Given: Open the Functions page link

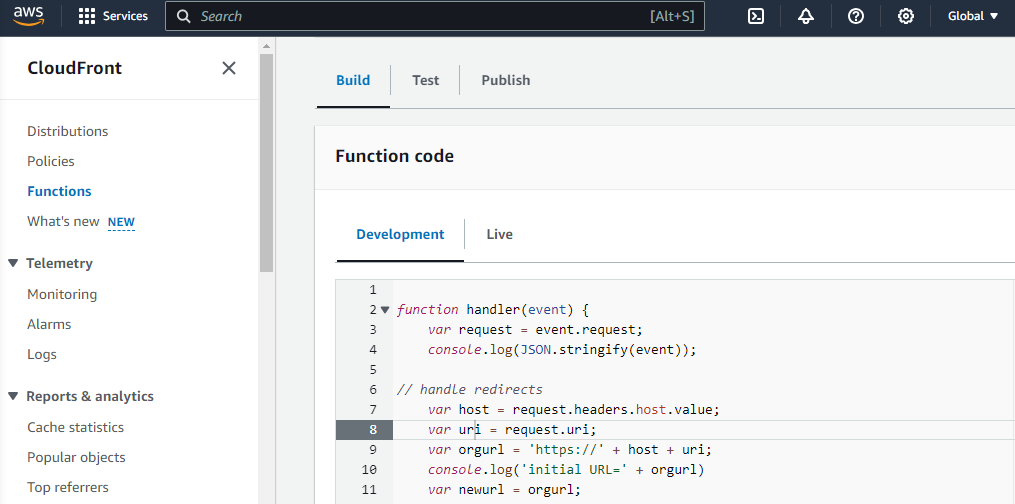Looking at the screenshot, I should 59,192.
